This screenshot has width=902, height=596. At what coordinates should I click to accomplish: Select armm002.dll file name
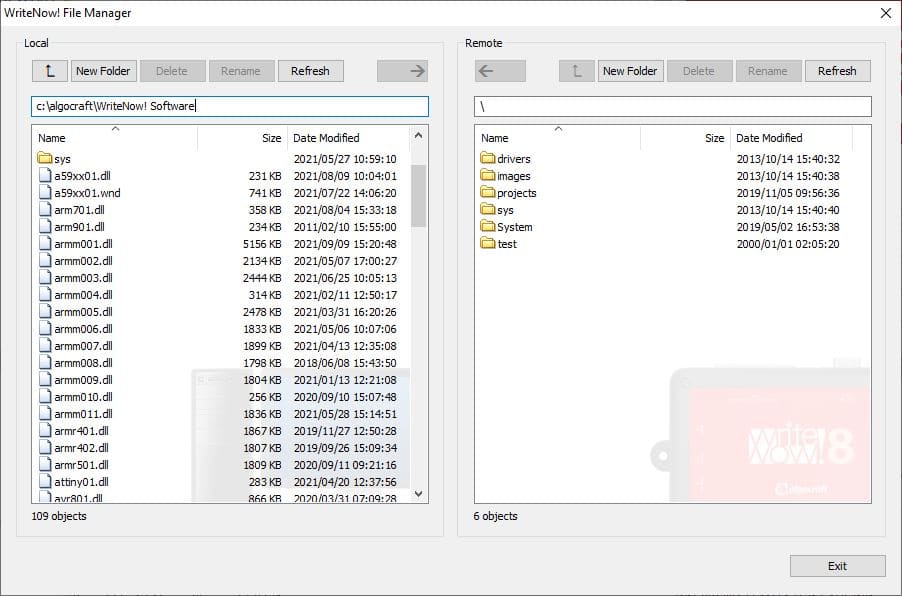click(83, 261)
